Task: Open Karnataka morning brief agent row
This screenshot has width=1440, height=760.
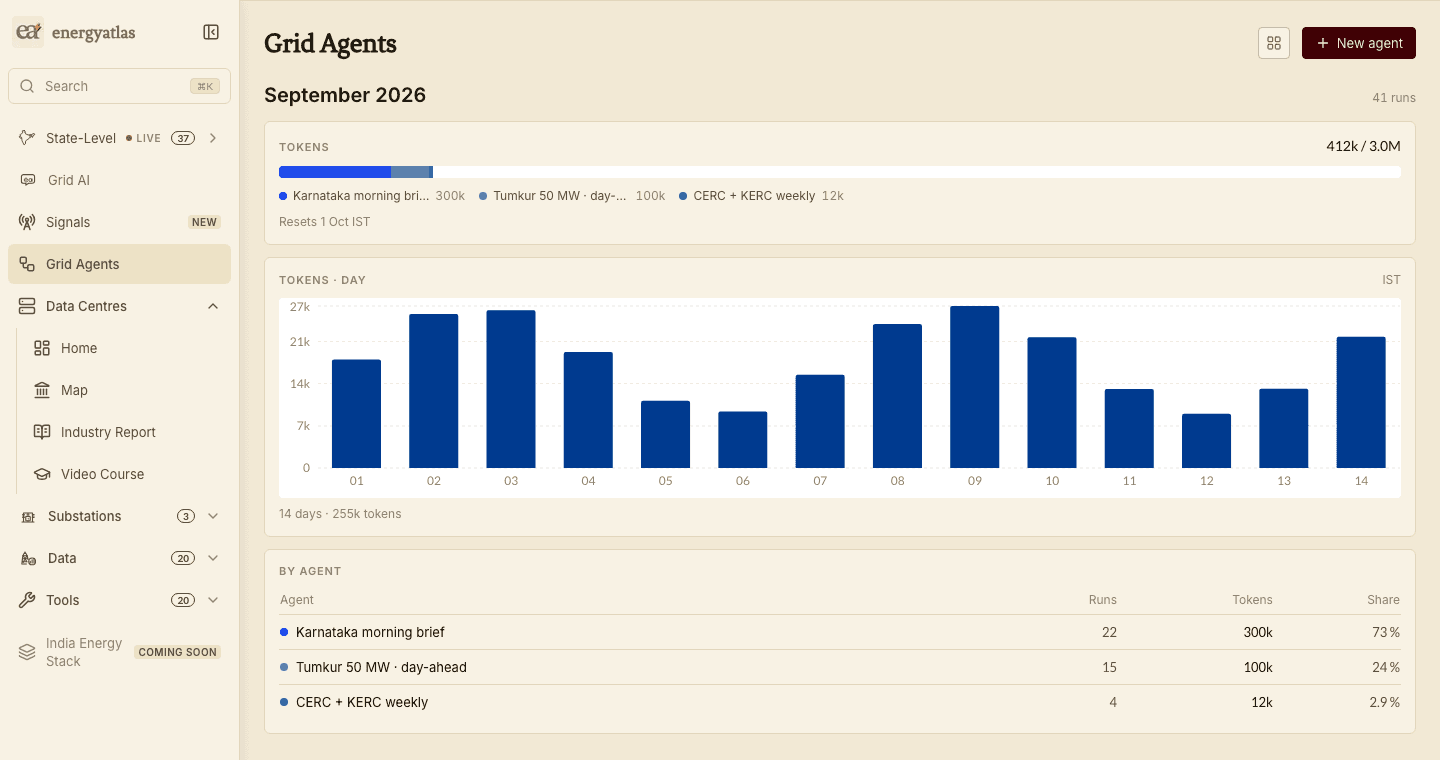Action: point(840,632)
